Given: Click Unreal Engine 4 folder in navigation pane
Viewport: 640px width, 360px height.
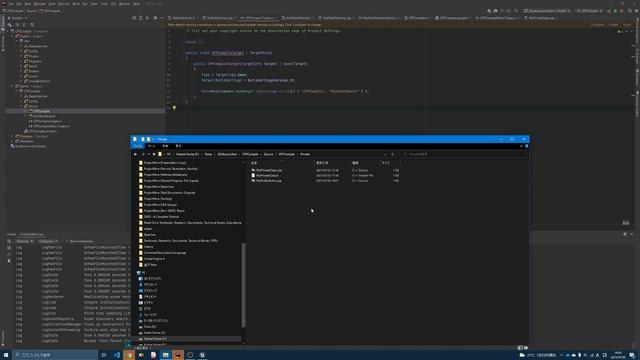Looking at the screenshot, I should tap(152, 259).
